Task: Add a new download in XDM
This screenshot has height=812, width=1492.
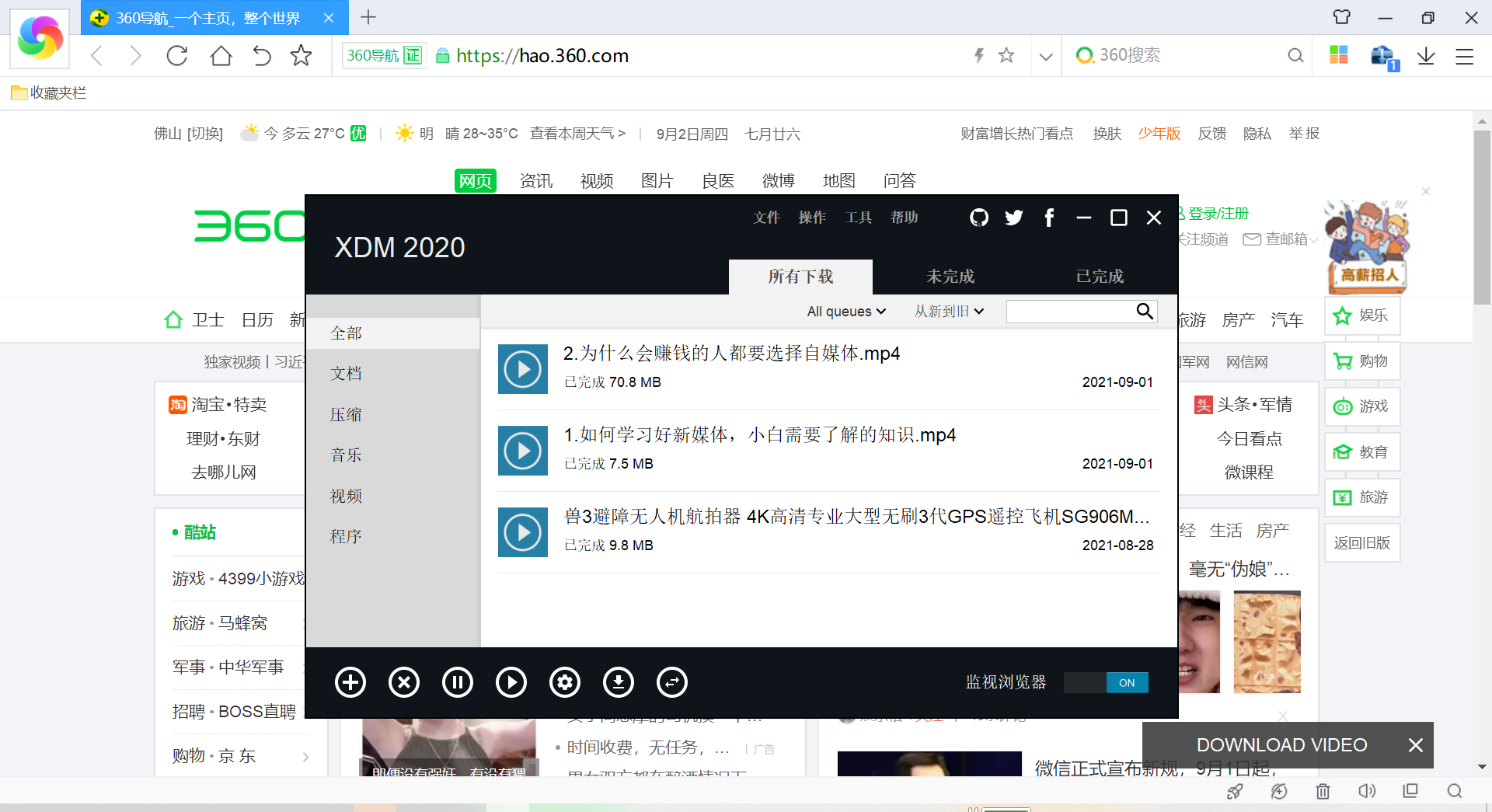Action: coord(350,682)
